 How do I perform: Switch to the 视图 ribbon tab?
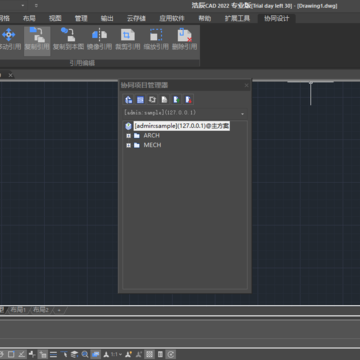55,18
